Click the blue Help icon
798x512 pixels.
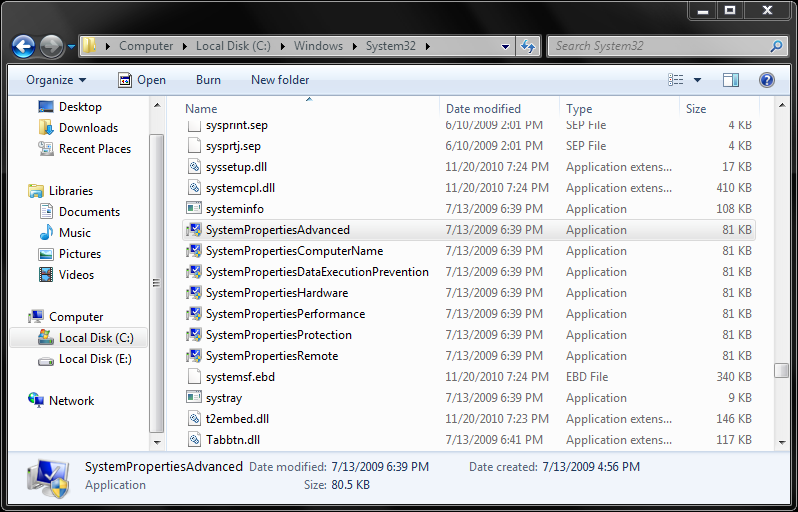click(x=766, y=80)
